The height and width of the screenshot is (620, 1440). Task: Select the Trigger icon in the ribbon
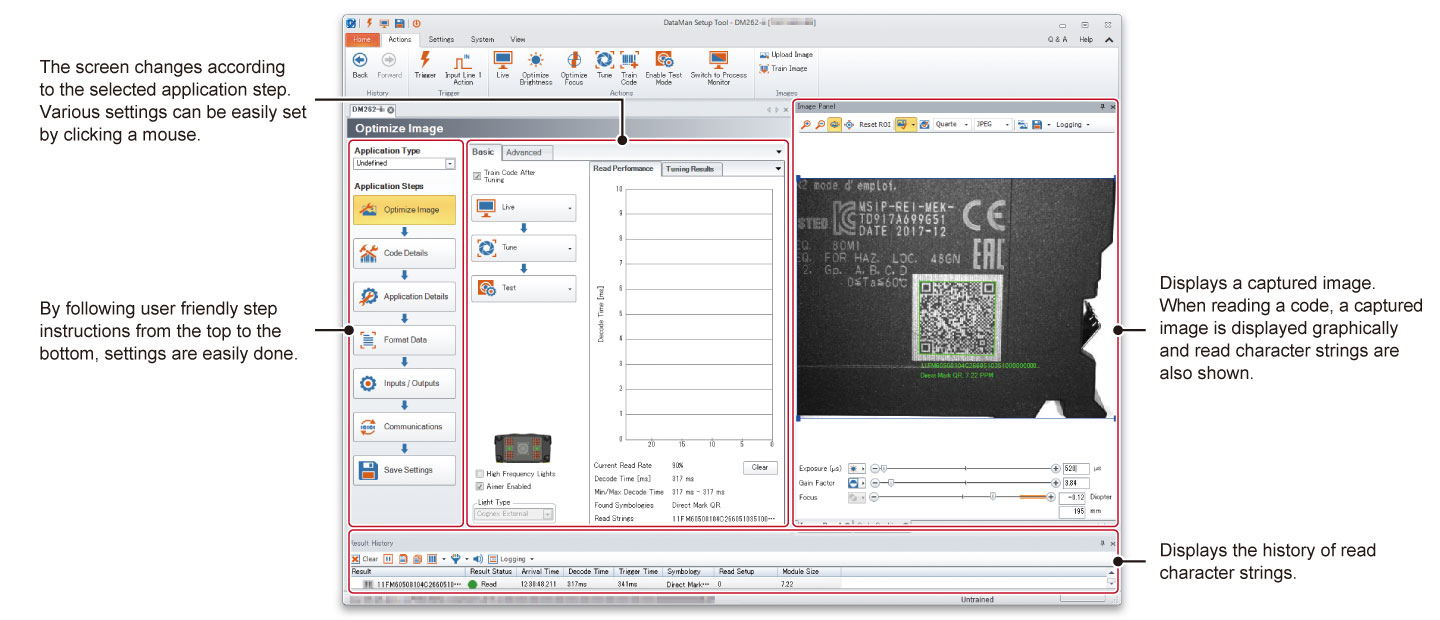pos(425,62)
